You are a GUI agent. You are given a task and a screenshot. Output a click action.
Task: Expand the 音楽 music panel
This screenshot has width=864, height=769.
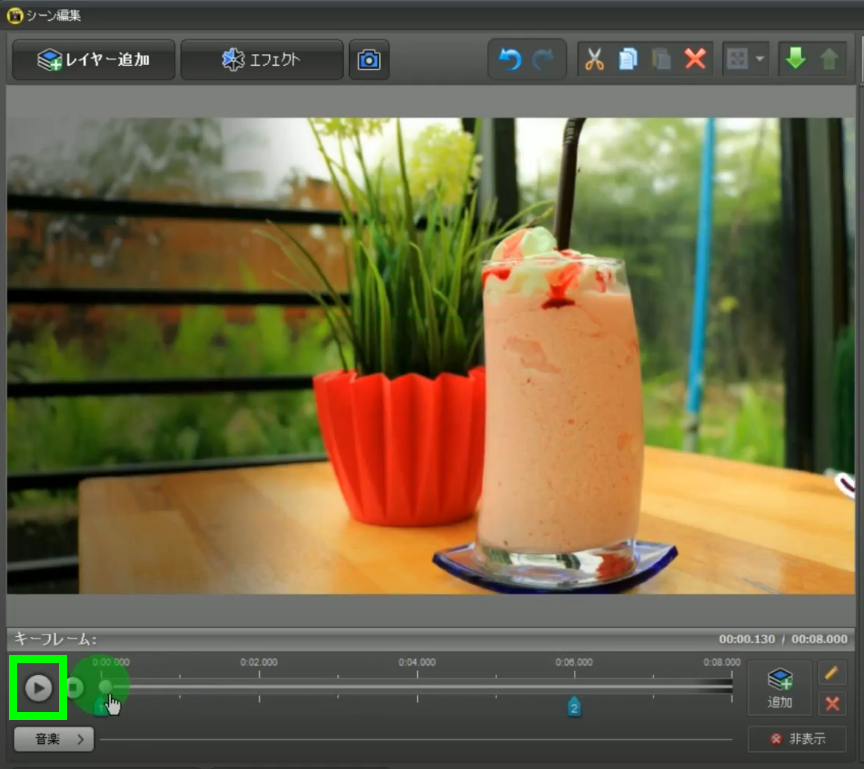(54, 739)
